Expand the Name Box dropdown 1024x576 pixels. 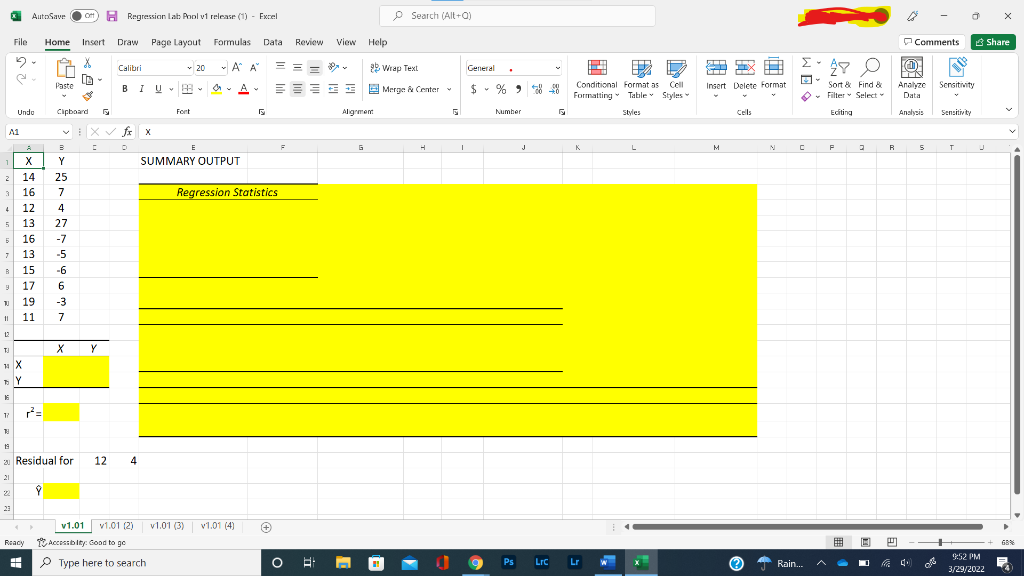point(66,132)
